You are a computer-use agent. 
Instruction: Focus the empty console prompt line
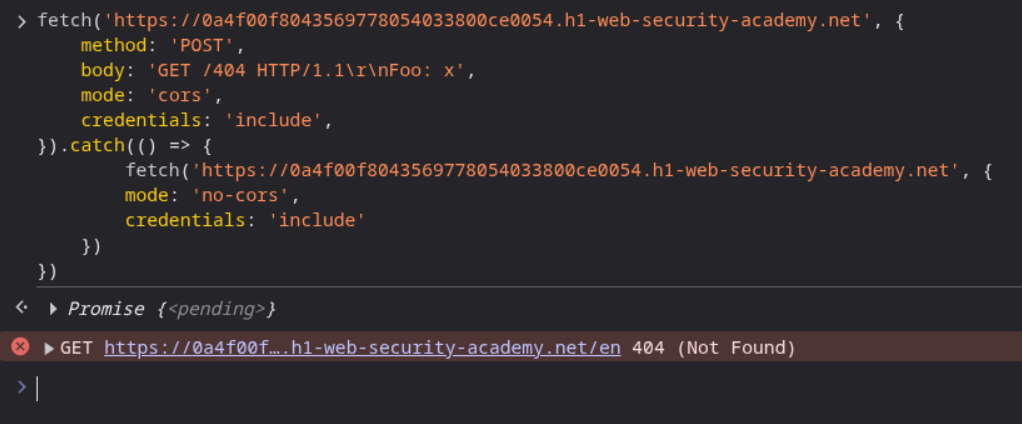click(500, 388)
